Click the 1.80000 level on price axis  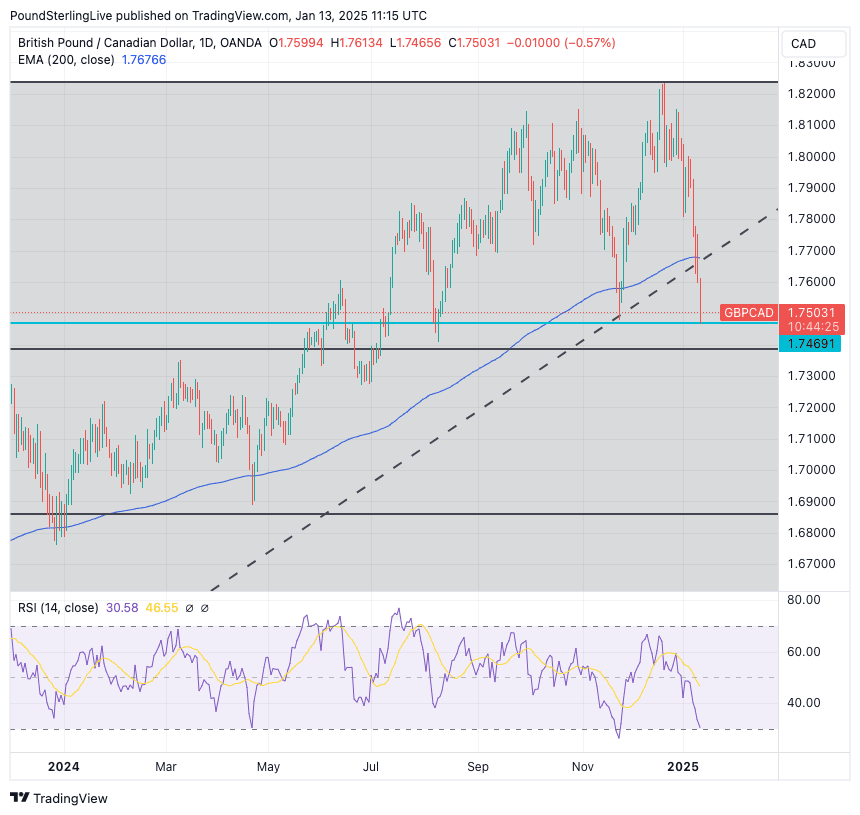click(811, 156)
